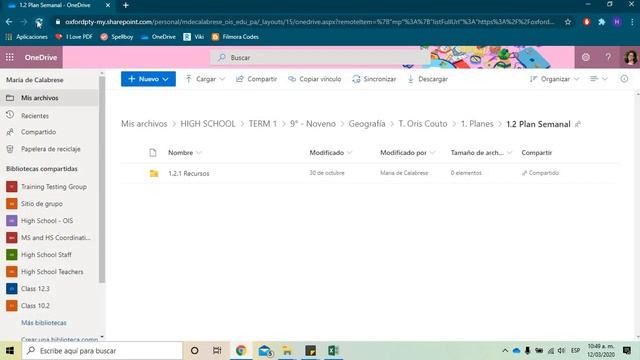Open the details info pane icon

624,79
